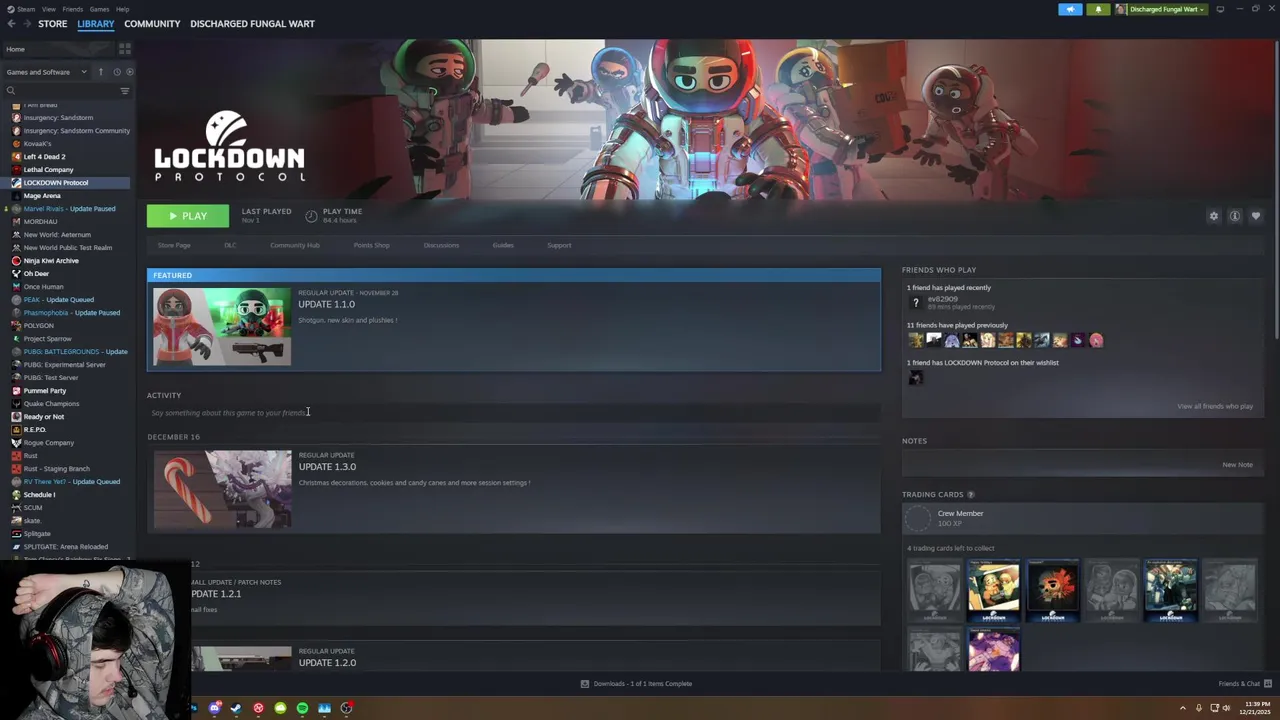The width and height of the screenshot is (1280, 720).
Task: Go to the COMMUNITY tab
Action: (x=152, y=24)
